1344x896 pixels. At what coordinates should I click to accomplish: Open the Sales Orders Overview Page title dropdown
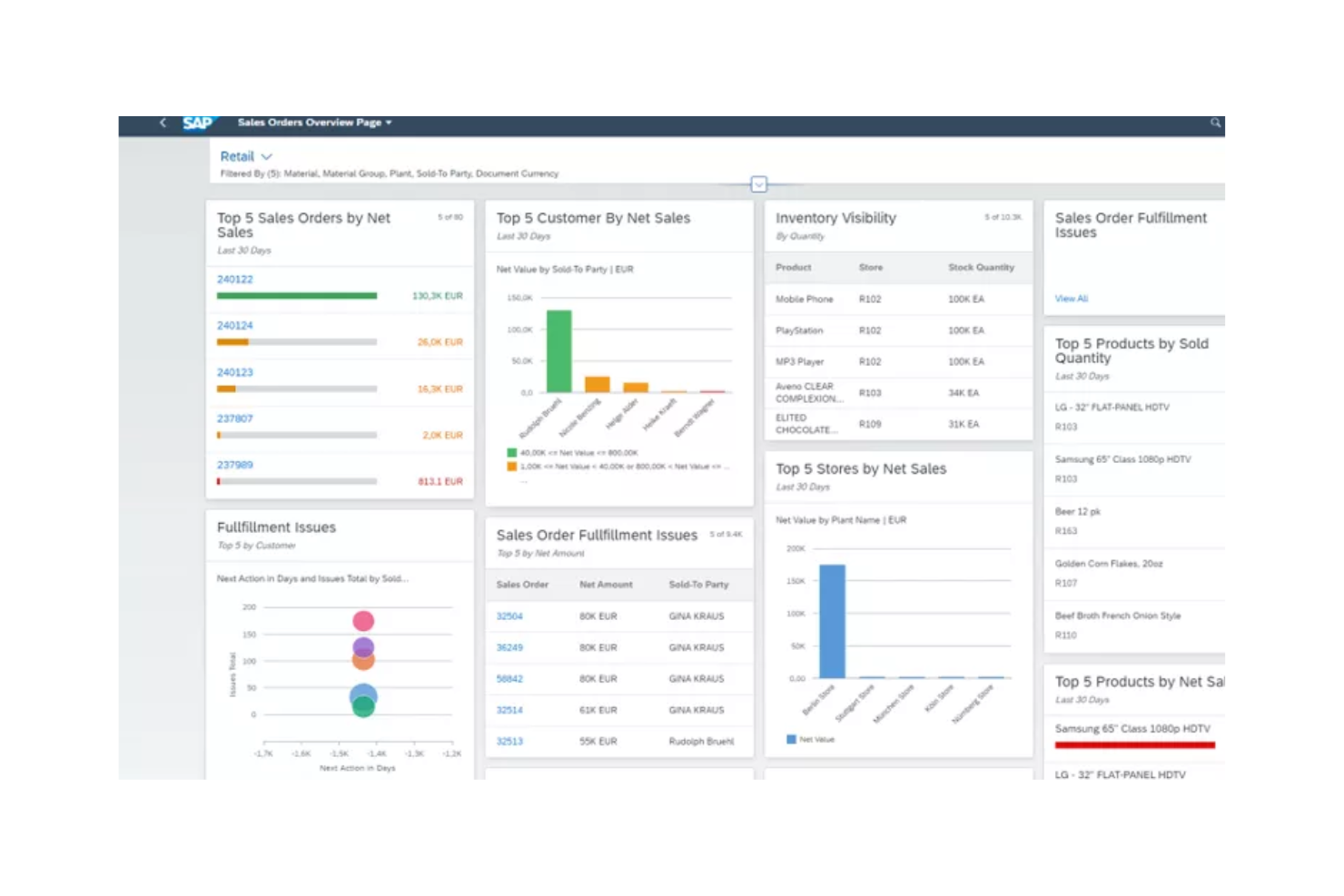point(388,123)
